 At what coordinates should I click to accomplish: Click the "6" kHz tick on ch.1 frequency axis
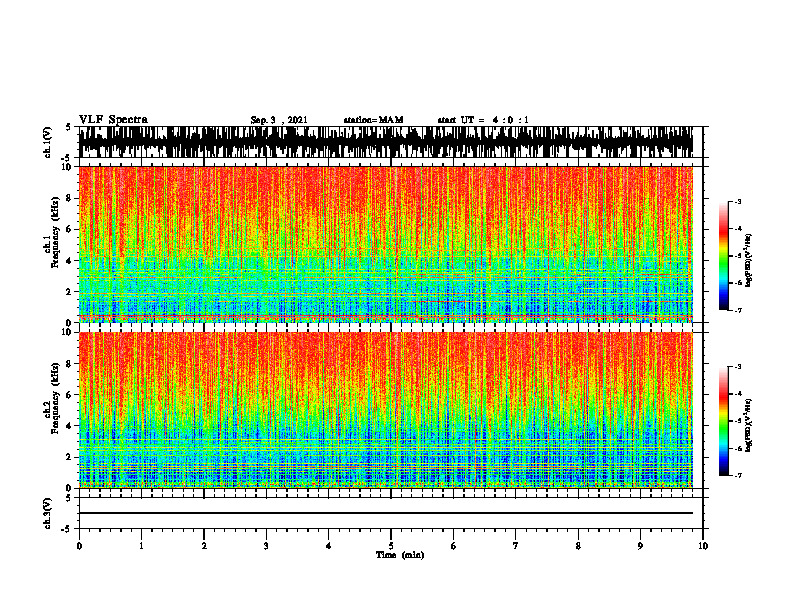click(70, 230)
